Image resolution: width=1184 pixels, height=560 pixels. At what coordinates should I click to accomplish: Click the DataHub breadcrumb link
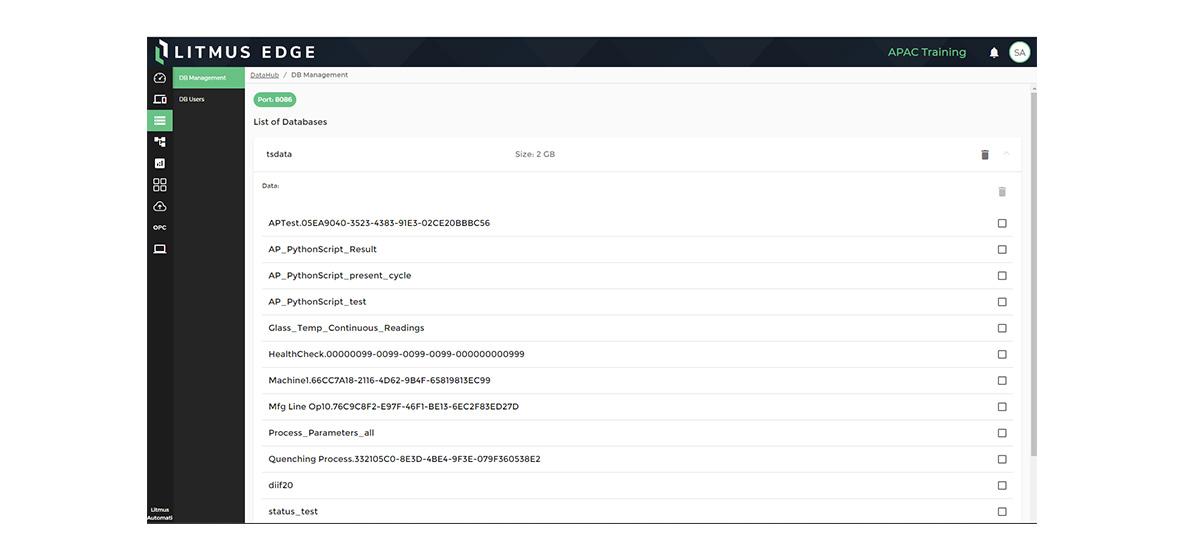coord(264,75)
